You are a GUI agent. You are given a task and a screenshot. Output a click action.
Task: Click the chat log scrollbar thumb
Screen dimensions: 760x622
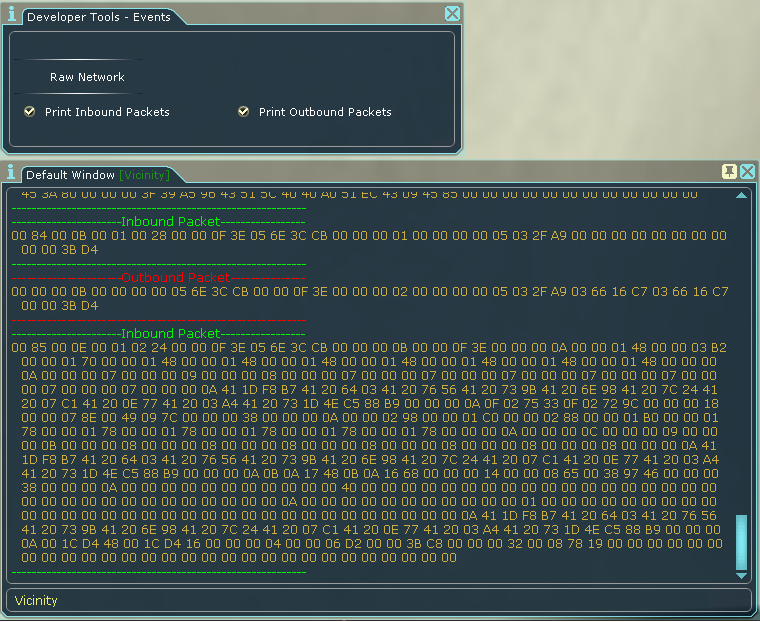(x=741, y=542)
